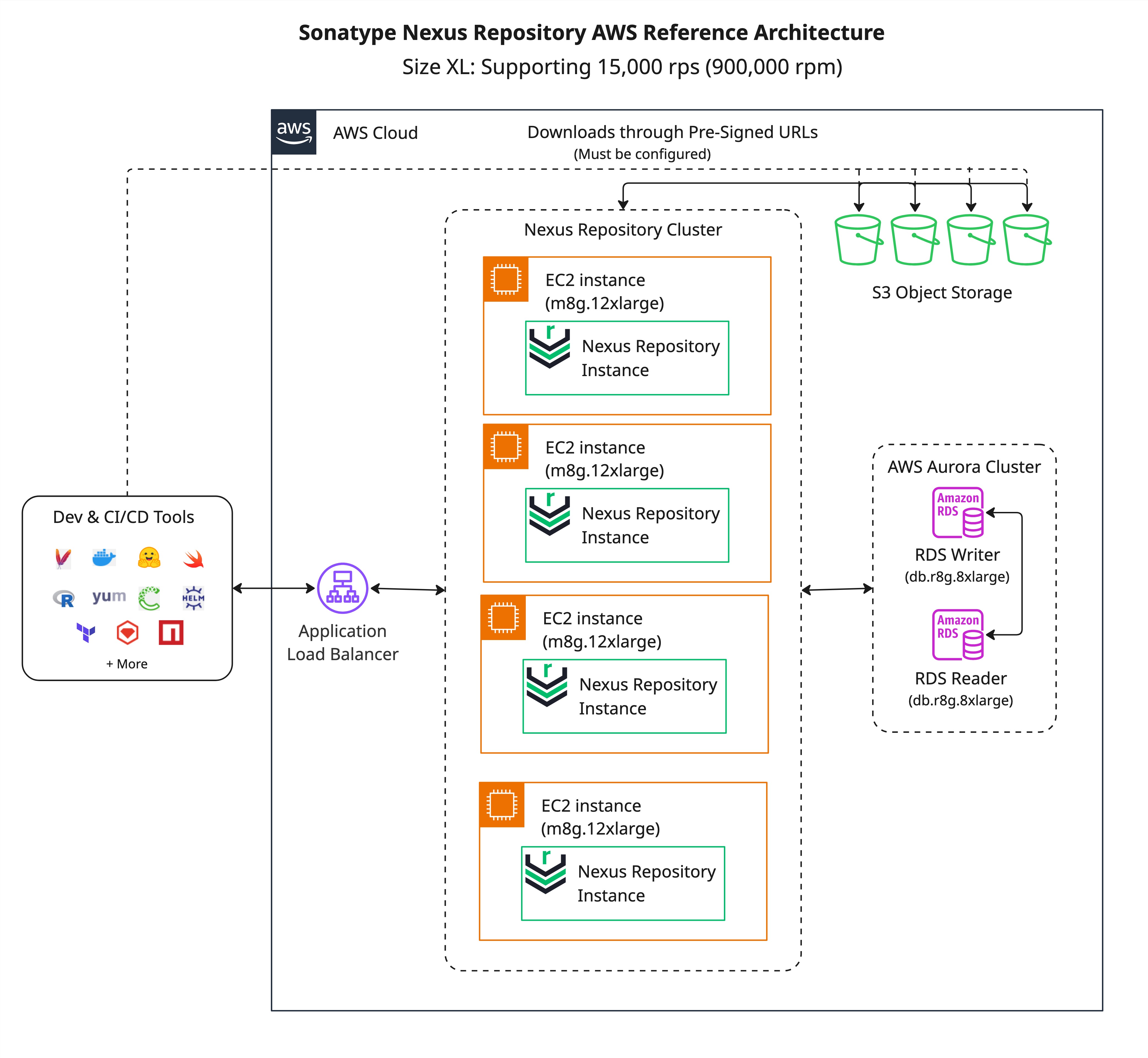Click the bottommost 'EC2 instance (m8g.12xlarge)' label
This screenshot has height=1058, width=1148.
click(601, 817)
